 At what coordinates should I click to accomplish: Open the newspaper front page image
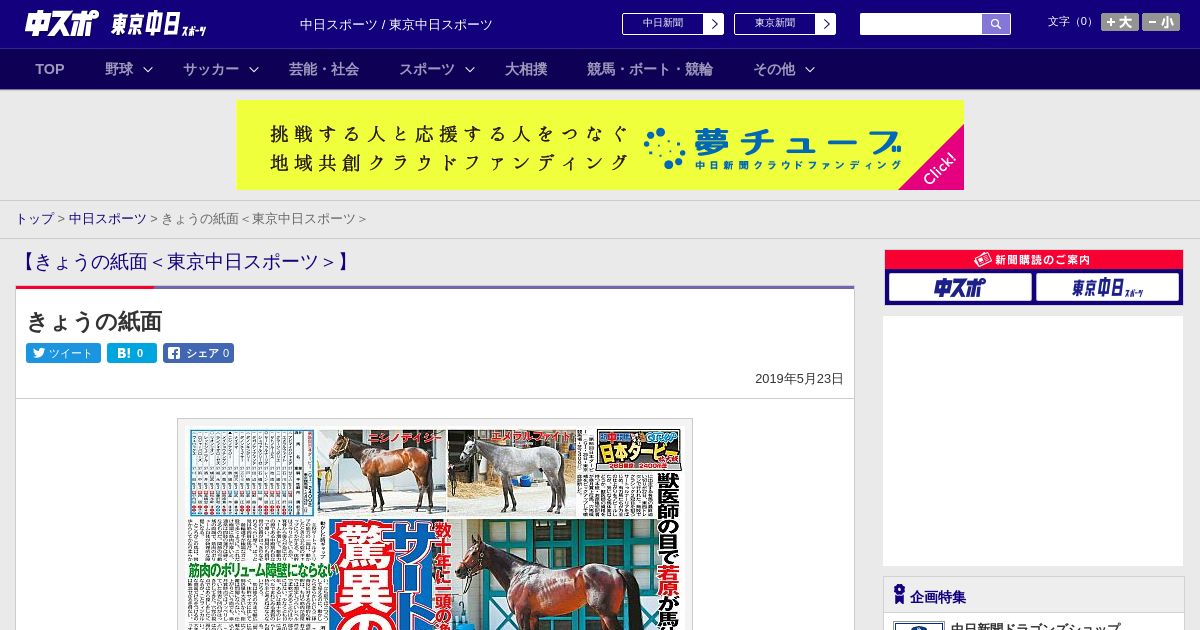(x=435, y=524)
